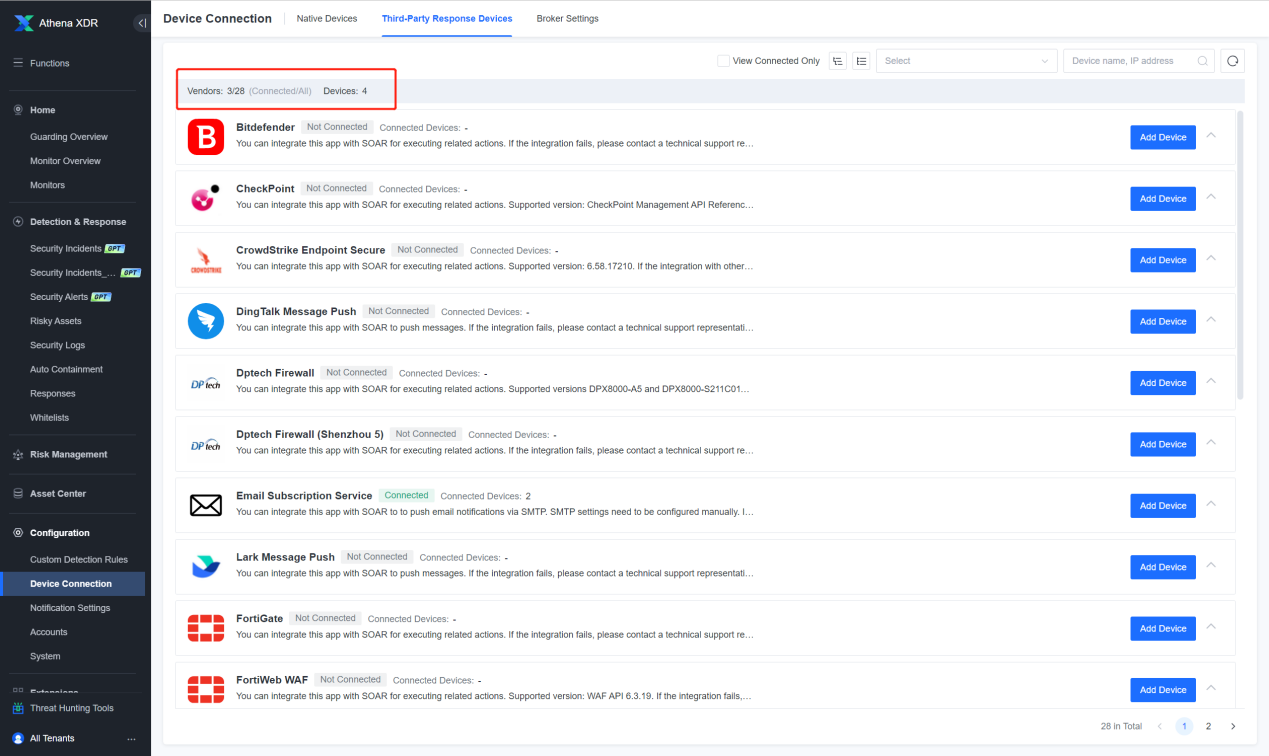Image resolution: width=1269 pixels, height=756 pixels.
Task: Add a device for CheckPoint
Action: [1163, 199]
